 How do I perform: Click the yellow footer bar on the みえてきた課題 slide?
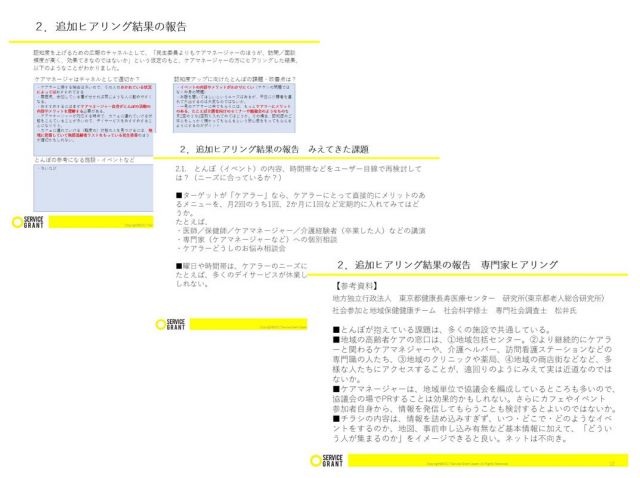(x=248, y=324)
